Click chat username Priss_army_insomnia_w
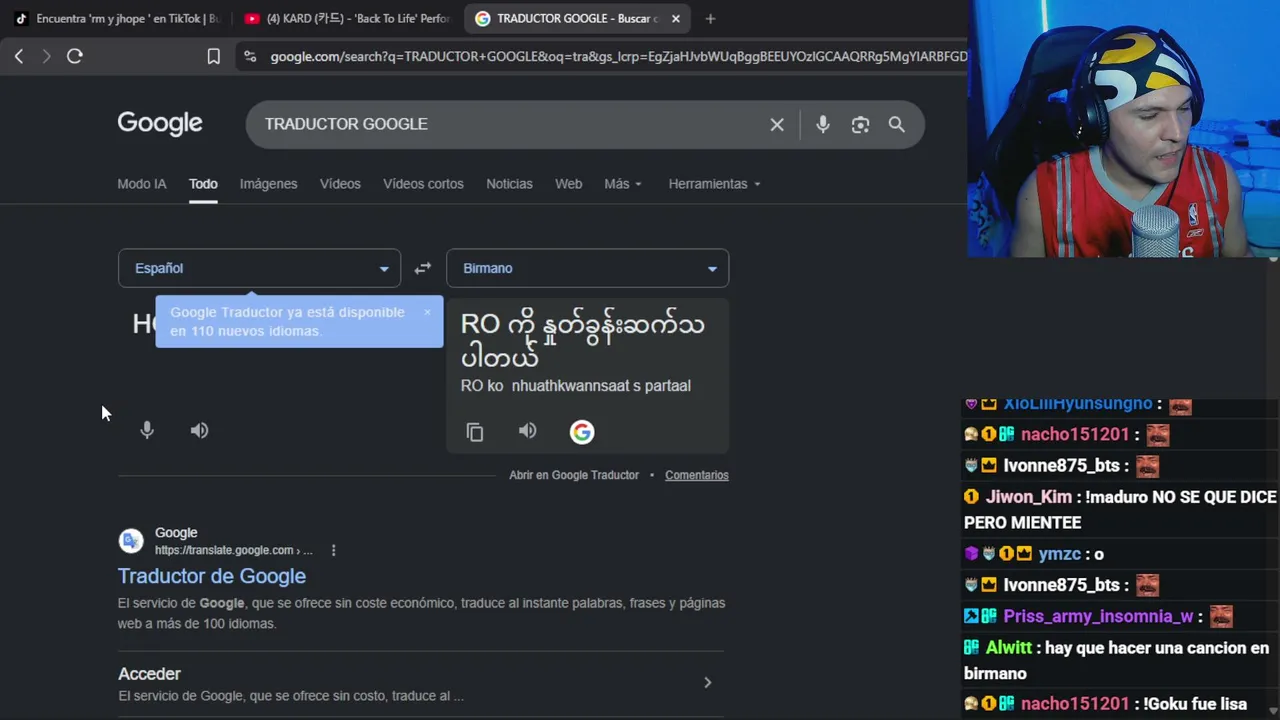The image size is (1280, 720). (1098, 616)
